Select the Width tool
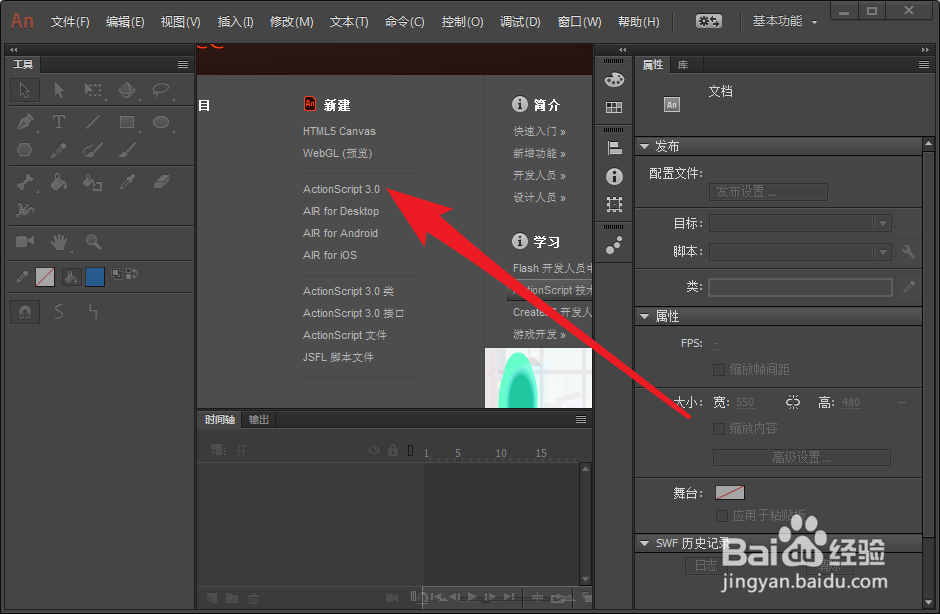The image size is (940, 614). [x=25, y=209]
